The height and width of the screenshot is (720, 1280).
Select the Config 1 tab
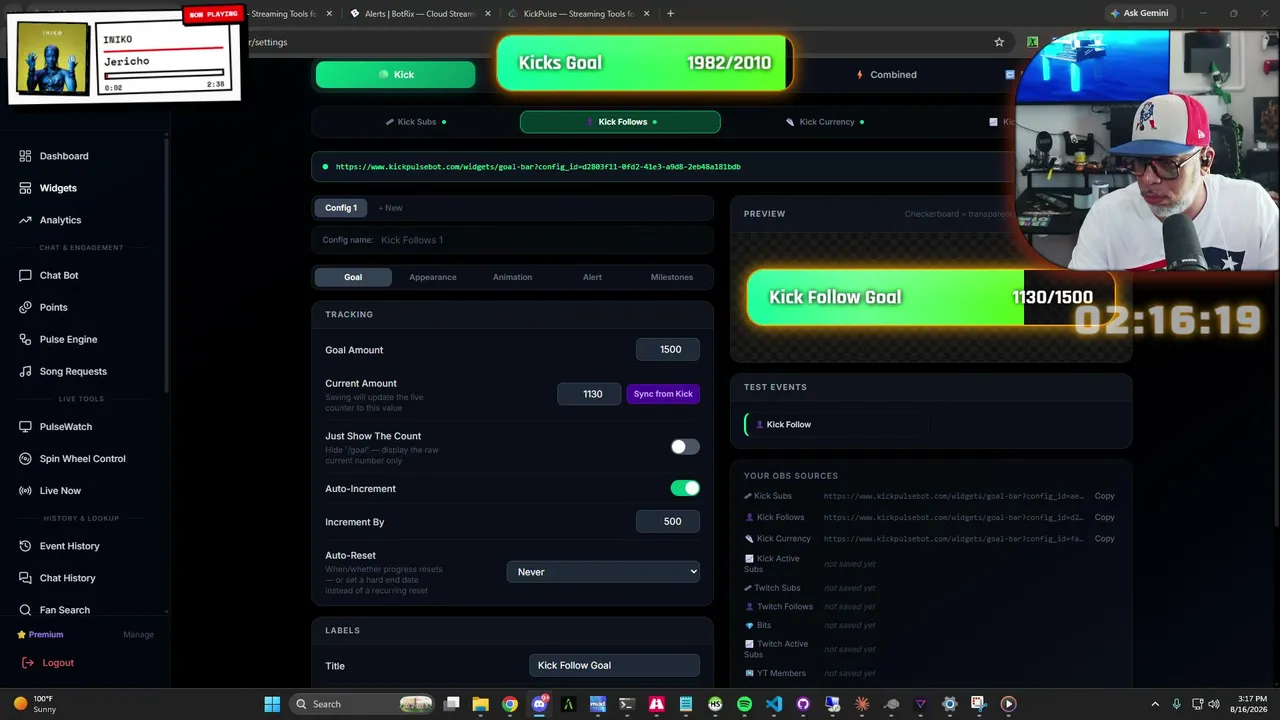[x=341, y=208]
